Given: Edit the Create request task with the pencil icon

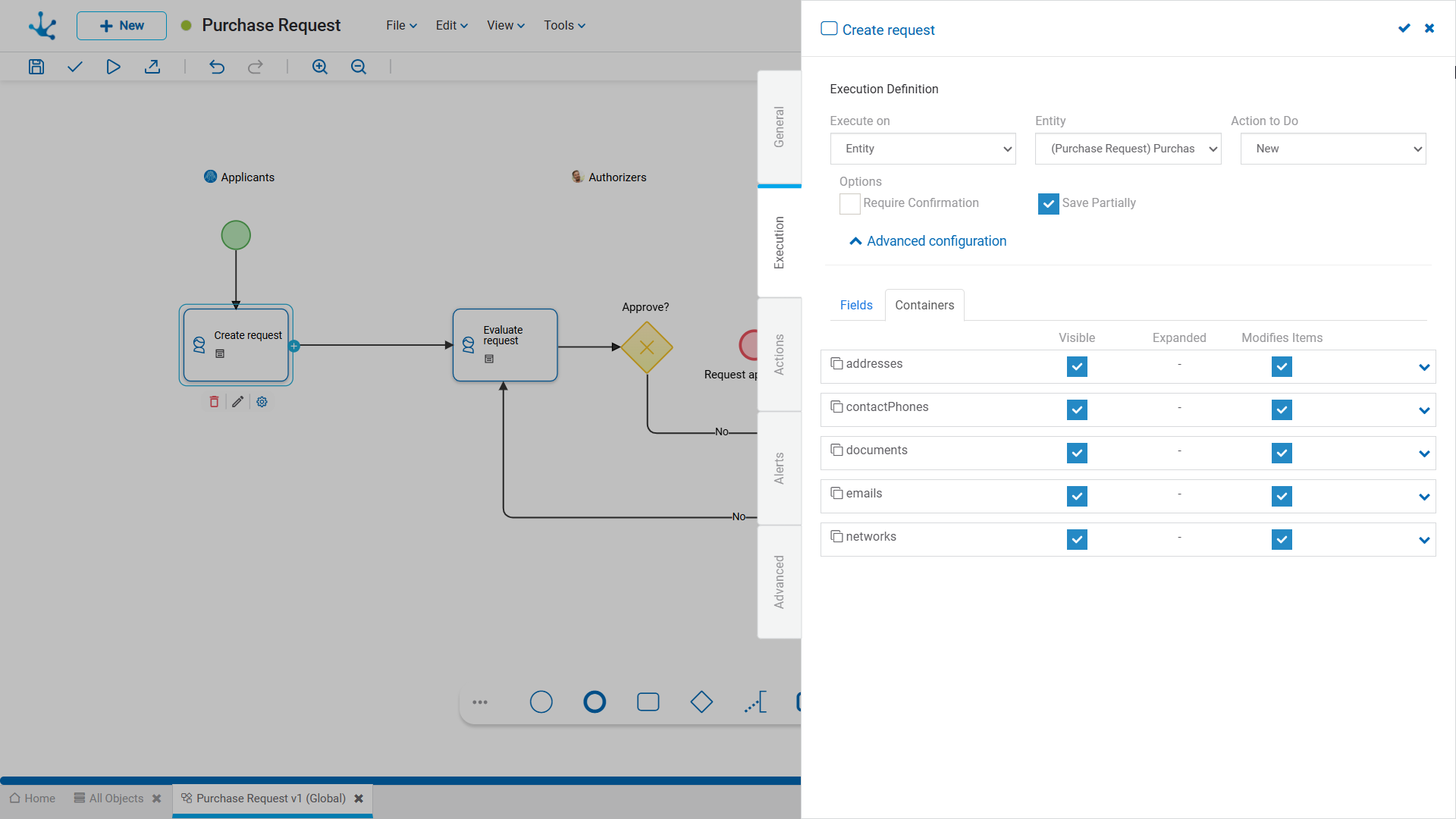Looking at the screenshot, I should pyautogui.click(x=238, y=402).
